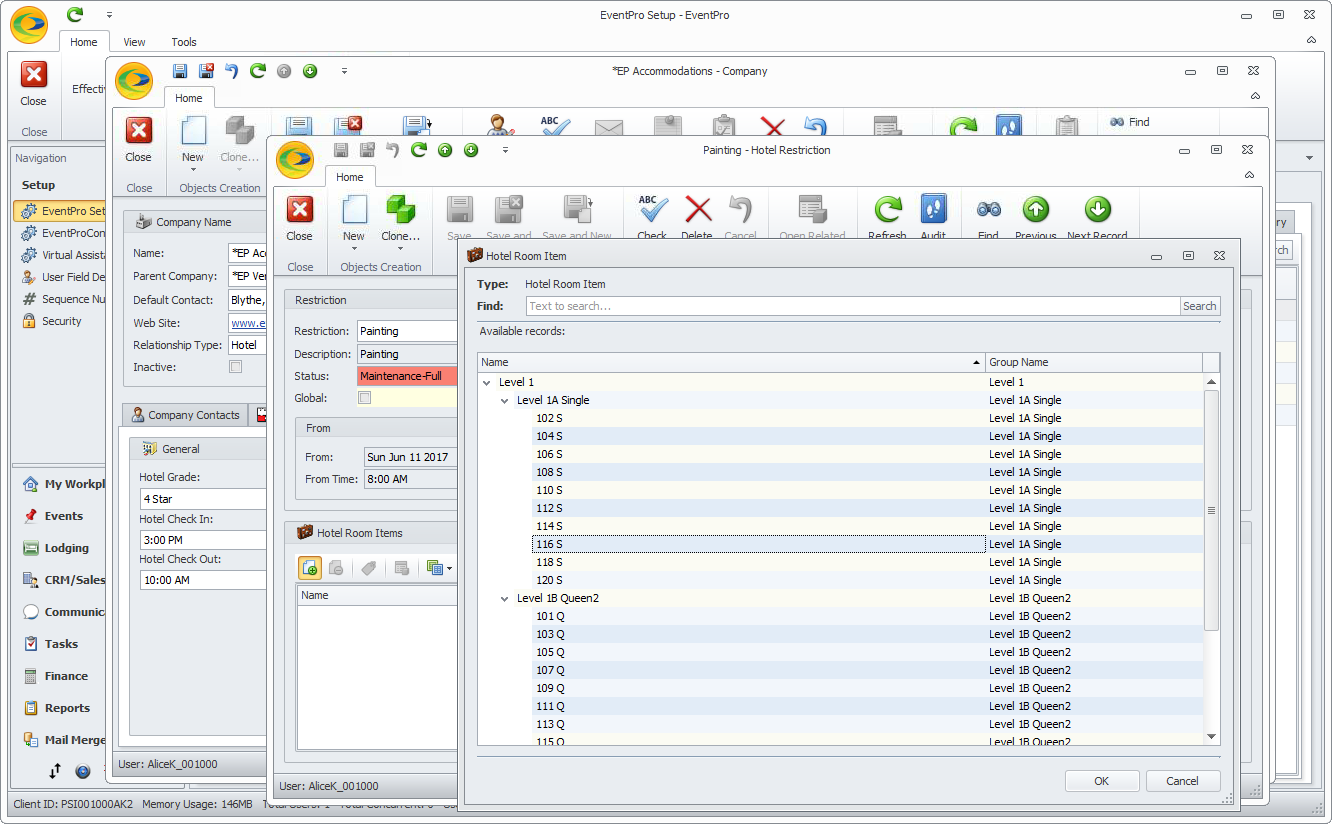
Task: Click Hotel Grade 4 Star field
Action: coord(203,499)
